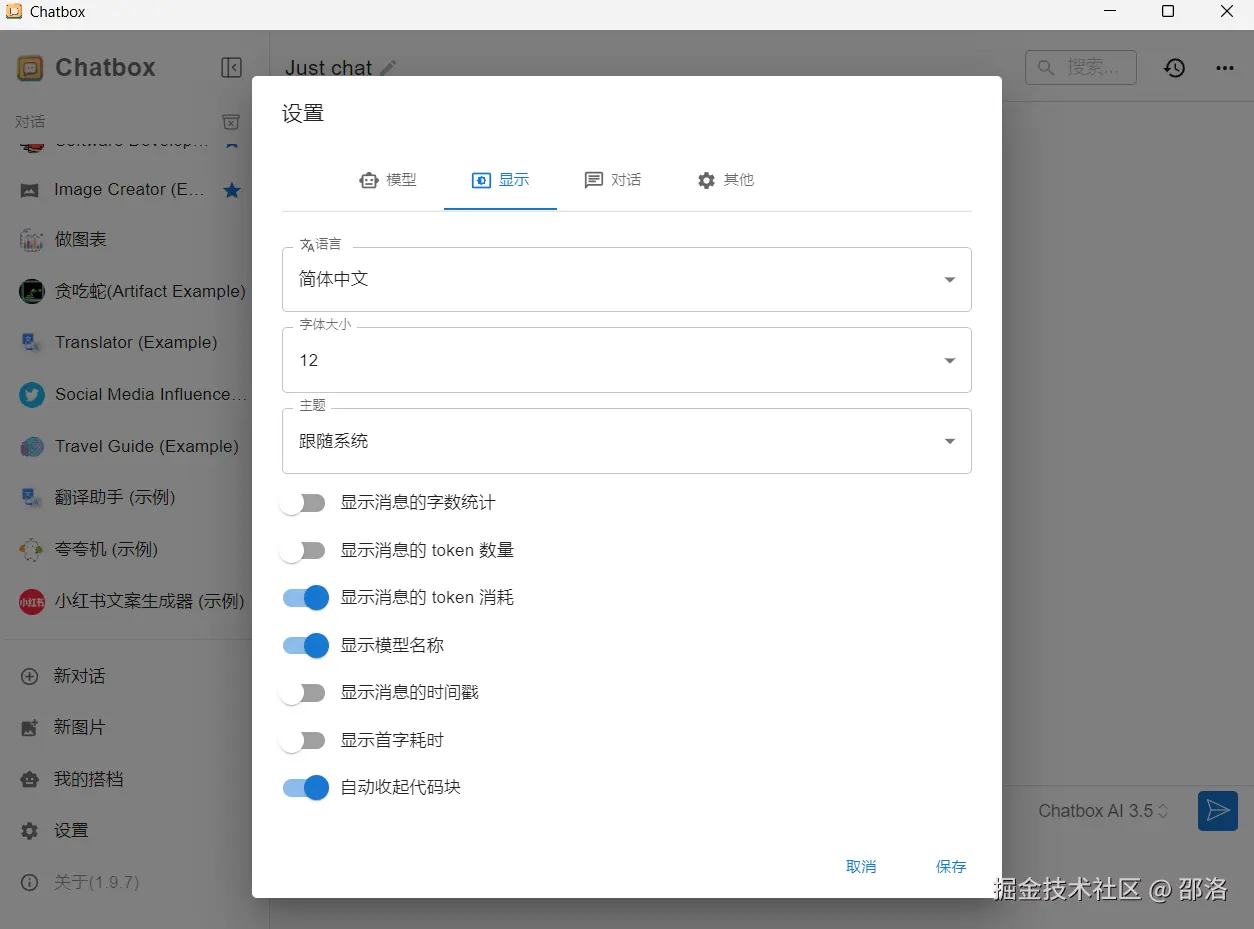Screen dimensions: 1254x929
Task: Enable 显示消息的 token 数量 toggle
Action: click(x=304, y=551)
